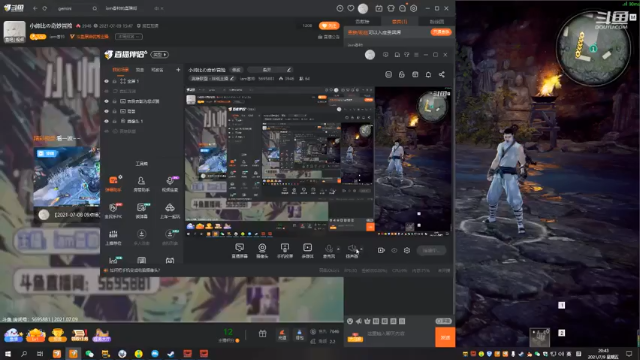Click orange button in the chat notice banner
This screenshot has height=360, width=640.
click(x=441, y=32)
